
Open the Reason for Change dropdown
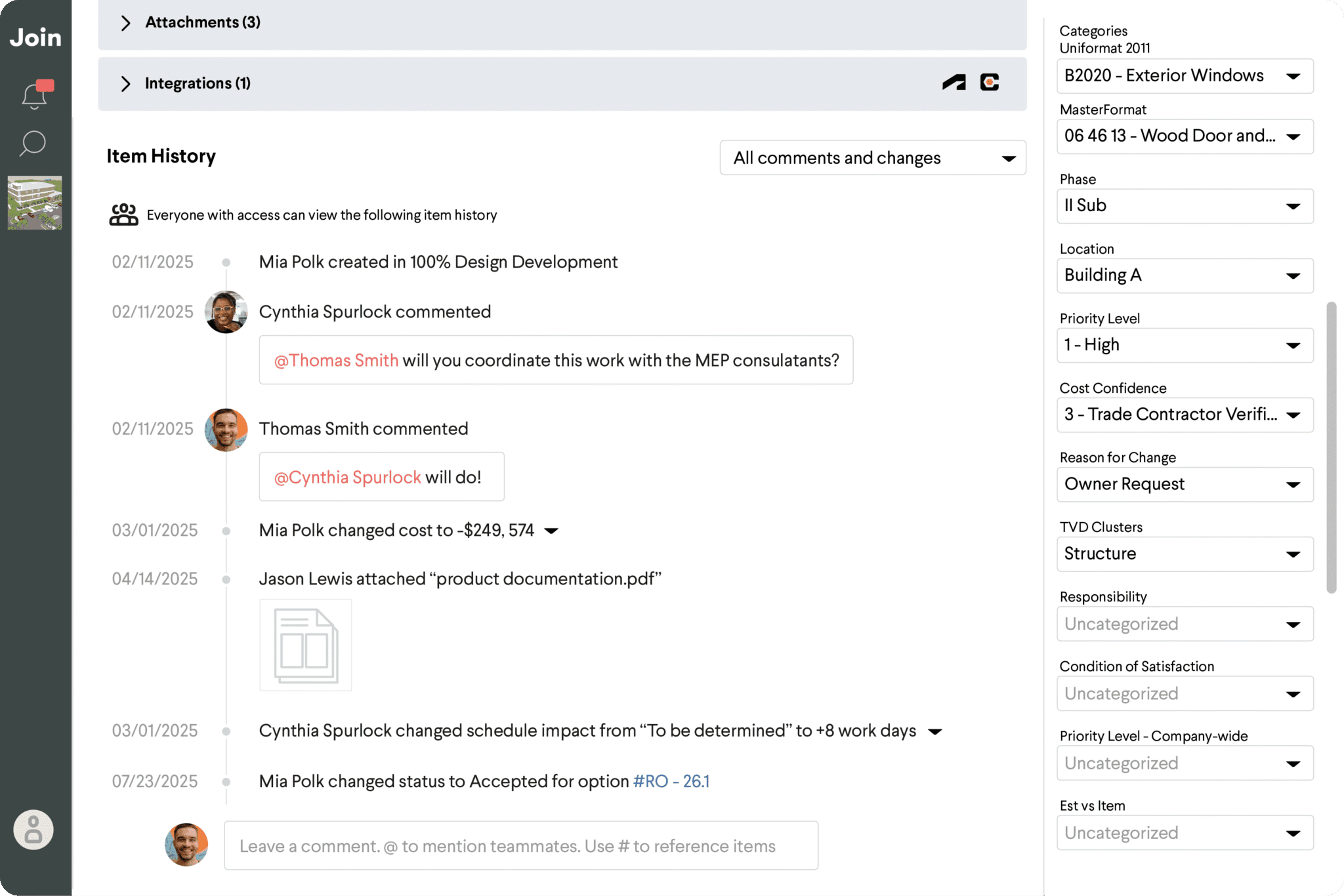click(x=1185, y=484)
